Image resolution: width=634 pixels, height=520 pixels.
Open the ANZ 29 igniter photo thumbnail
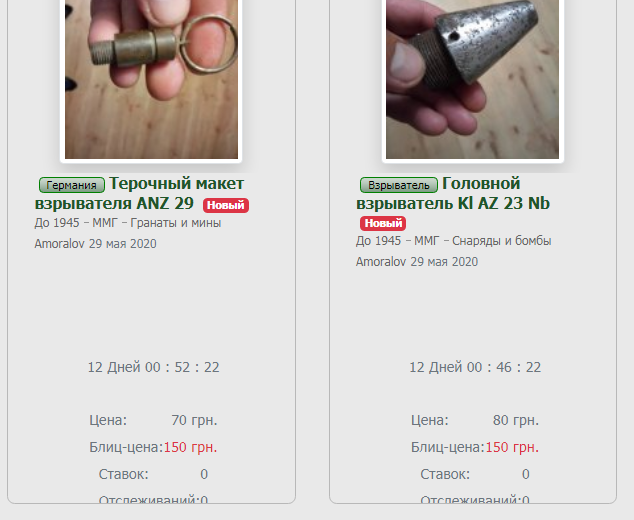click(151, 78)
